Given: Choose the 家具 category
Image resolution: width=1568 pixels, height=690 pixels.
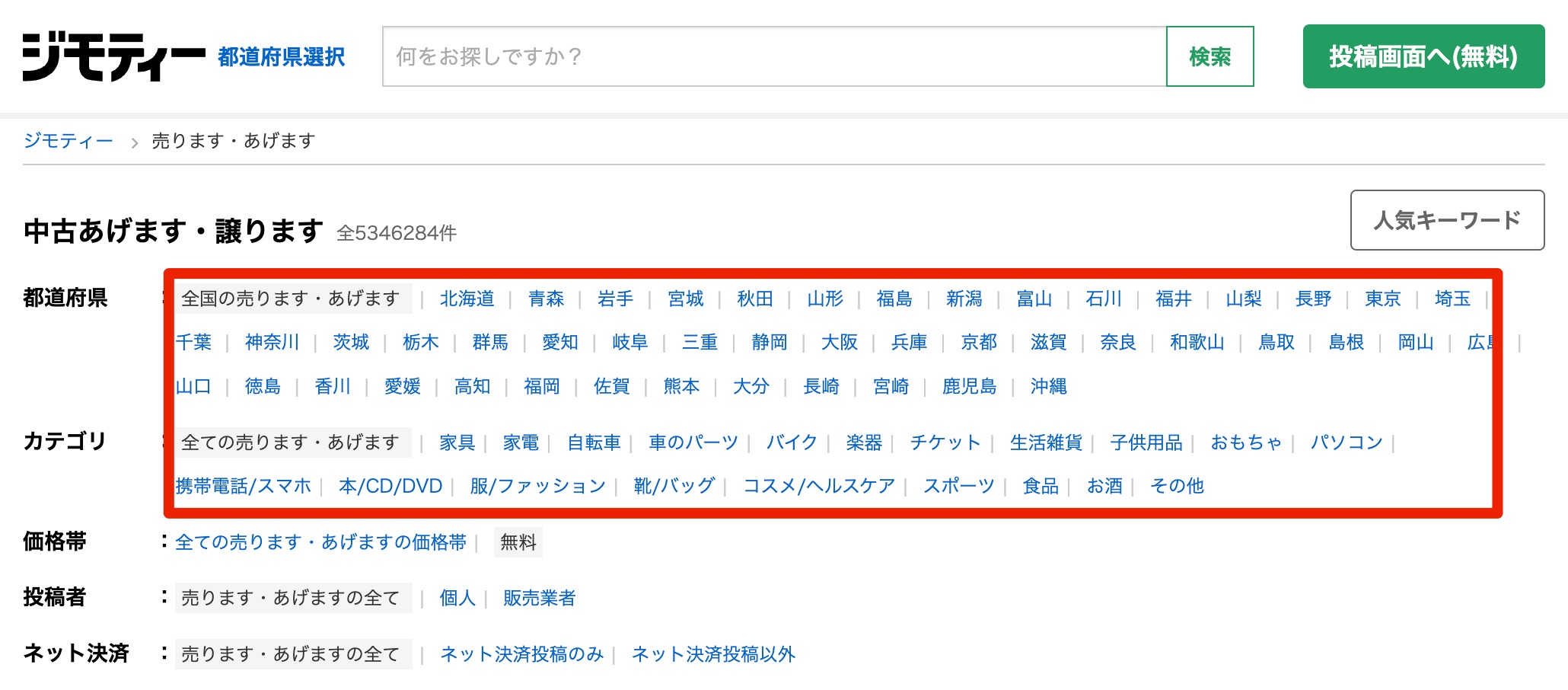Looking at the screenshot, I should point(457,442).
